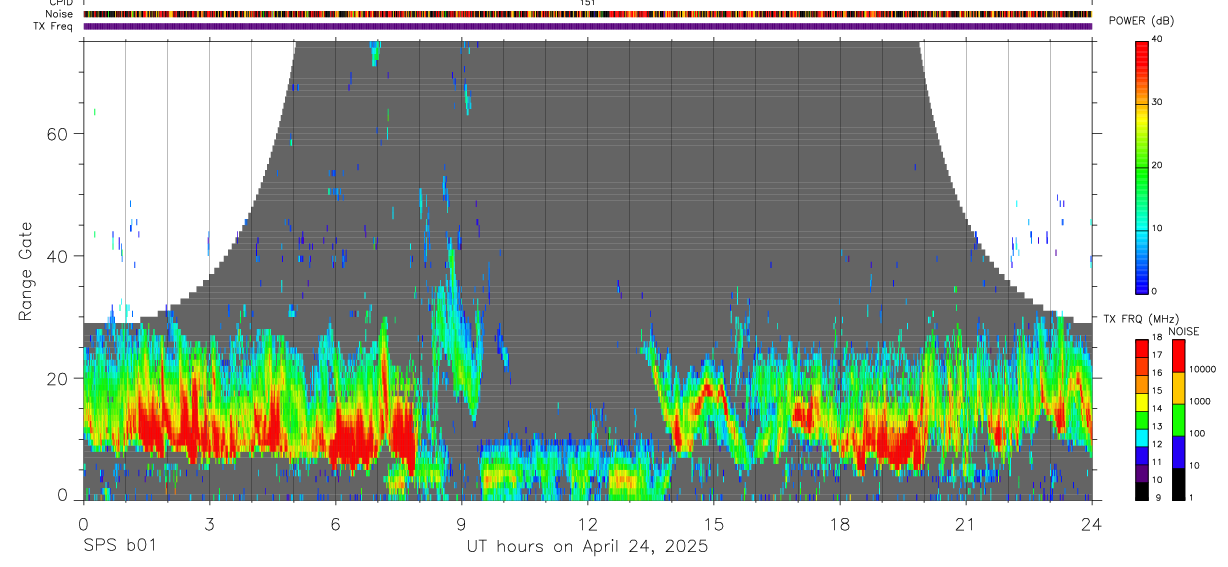This screenshot has width=1228, height=567.
Task: Select the green segment of NOISE scale
Action: (x=1179, y=420)
